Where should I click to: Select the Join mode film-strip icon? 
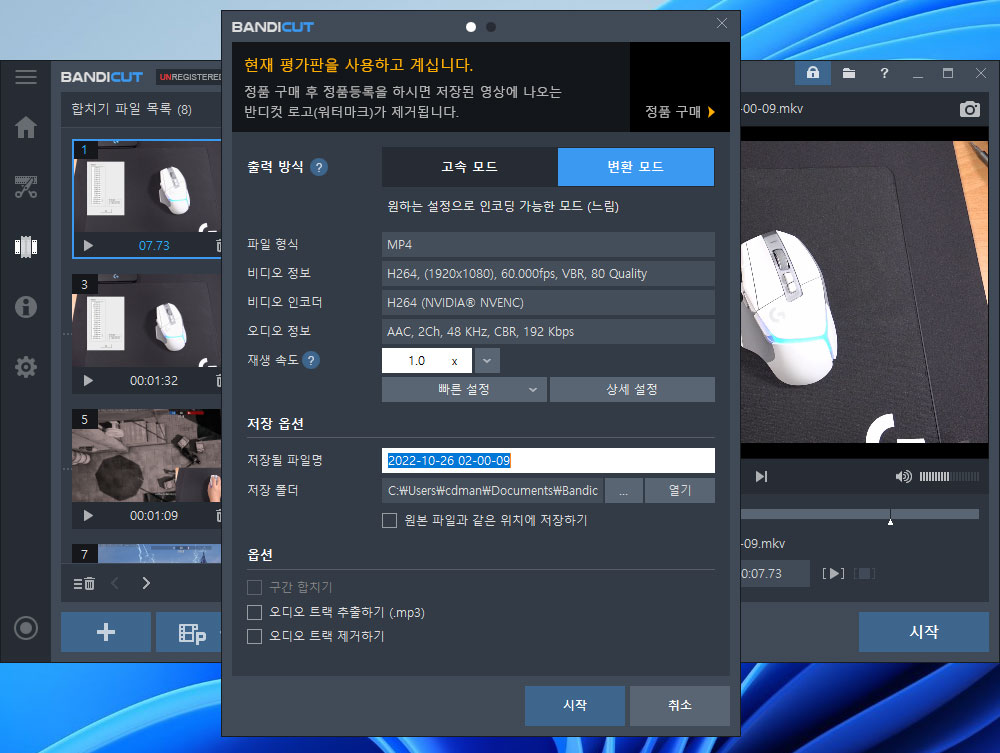pos(26,247)
